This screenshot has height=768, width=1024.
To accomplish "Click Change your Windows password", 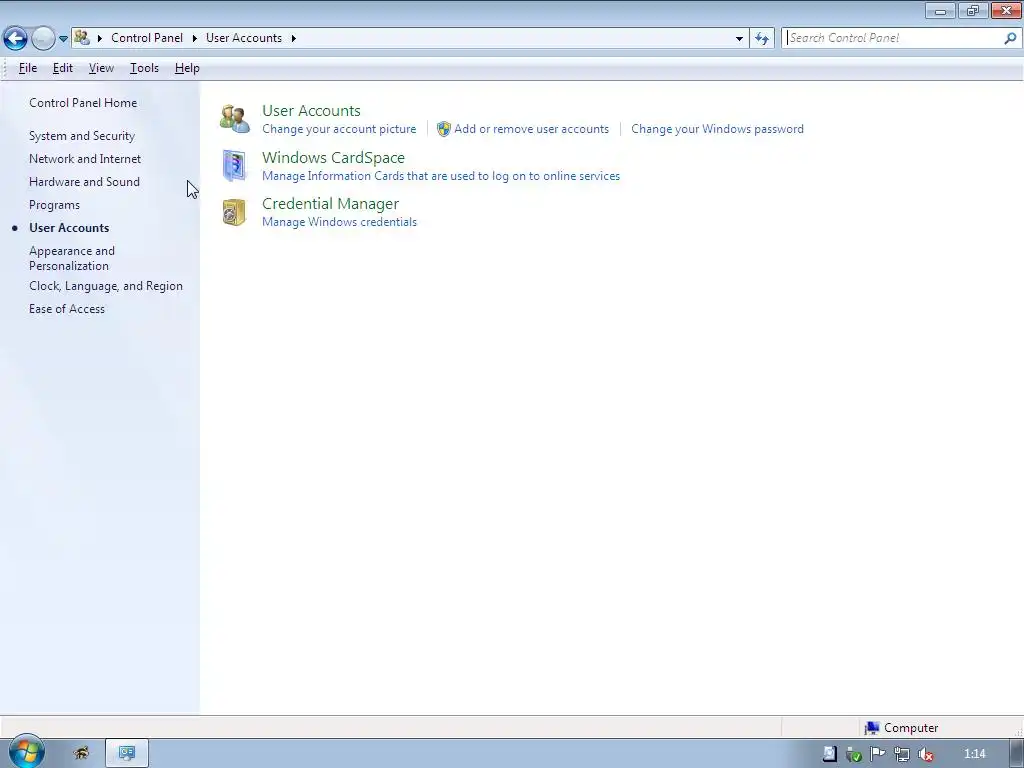I will pyautogui.click(x=717, y=129).
